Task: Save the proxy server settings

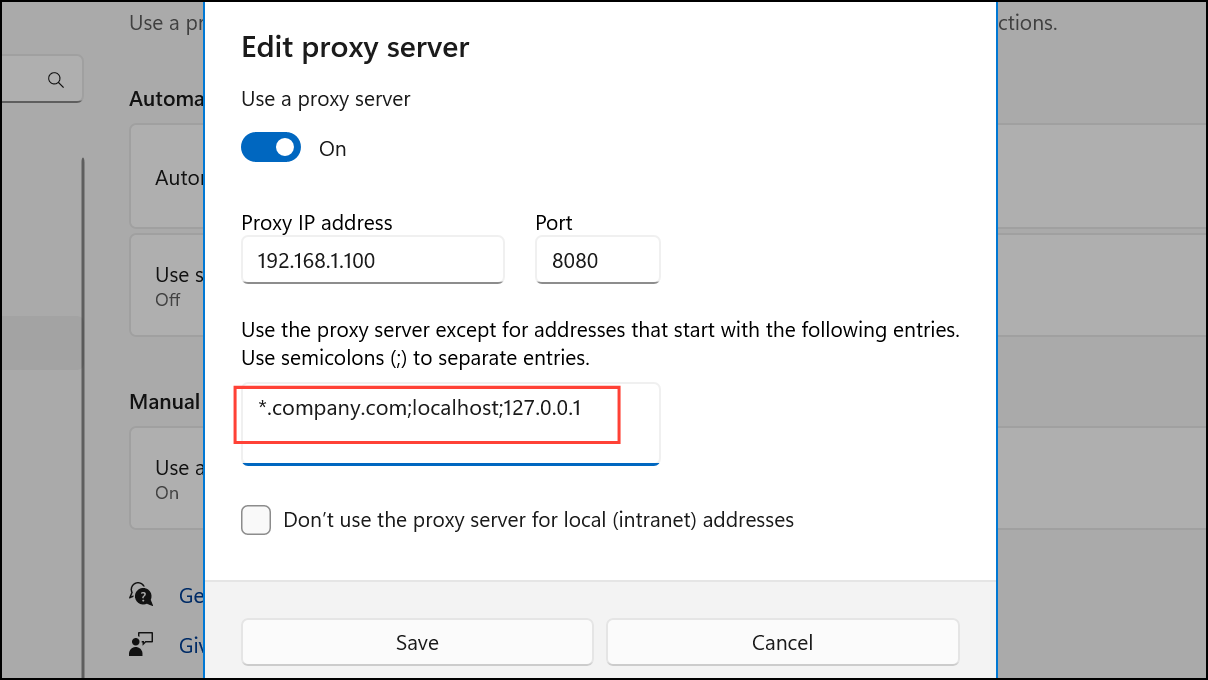Action: tap(417, 642)
